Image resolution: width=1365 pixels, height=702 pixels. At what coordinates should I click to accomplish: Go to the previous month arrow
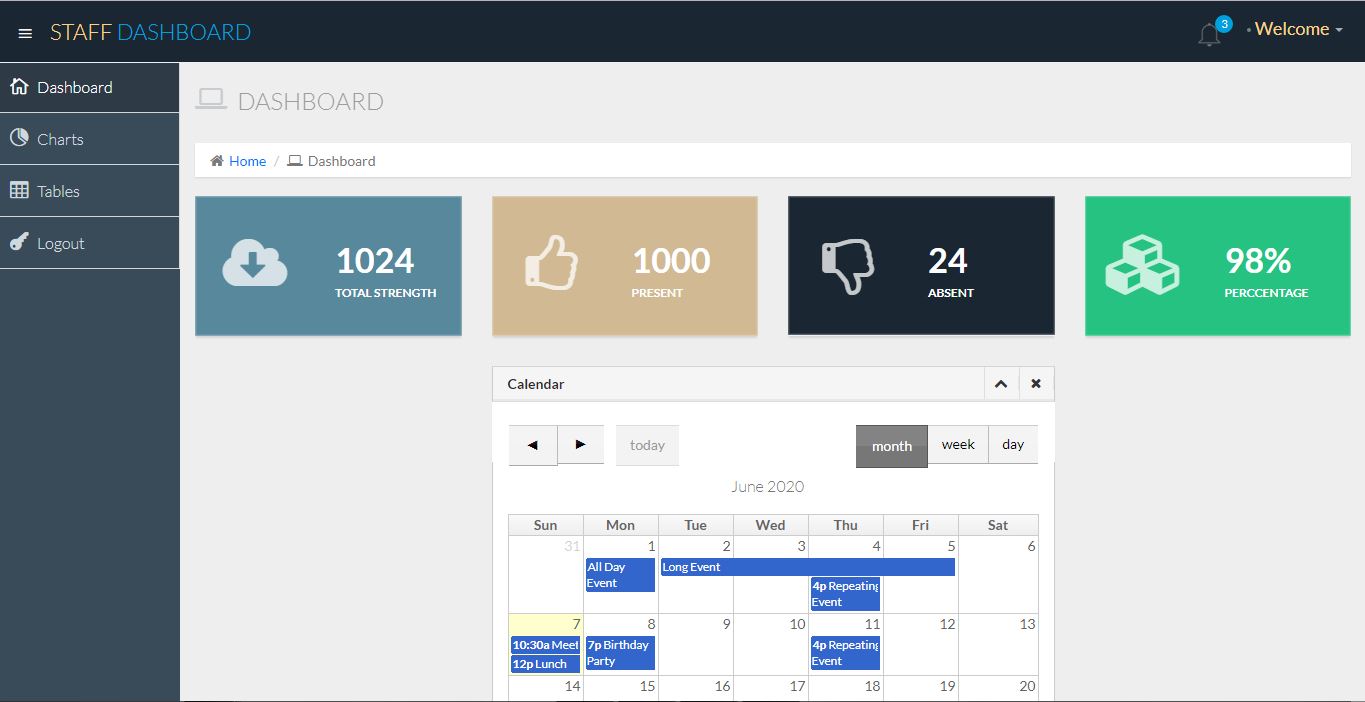[x=533, y=446]
